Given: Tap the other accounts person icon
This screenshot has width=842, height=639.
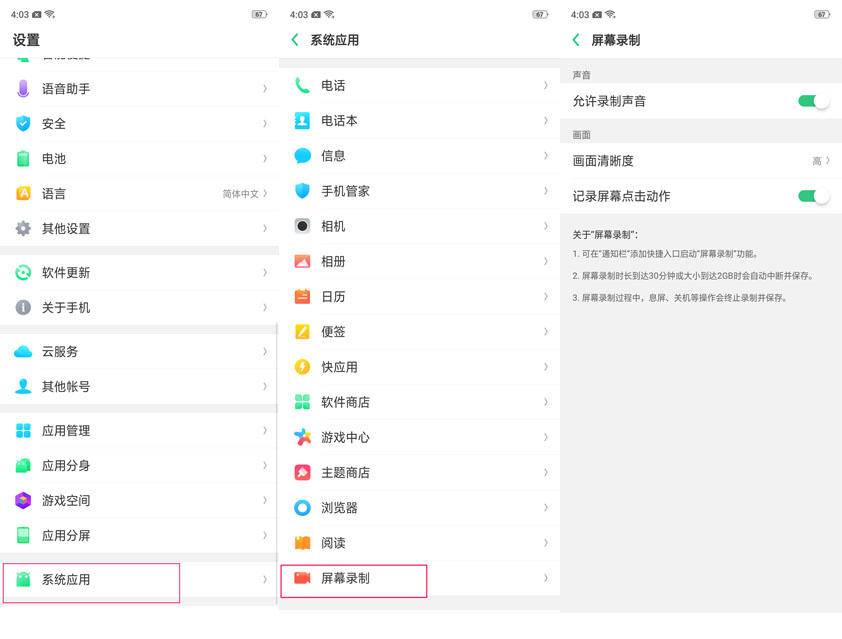Looking at the screenshot, I should pyautogui.click(x=23, y=386).
